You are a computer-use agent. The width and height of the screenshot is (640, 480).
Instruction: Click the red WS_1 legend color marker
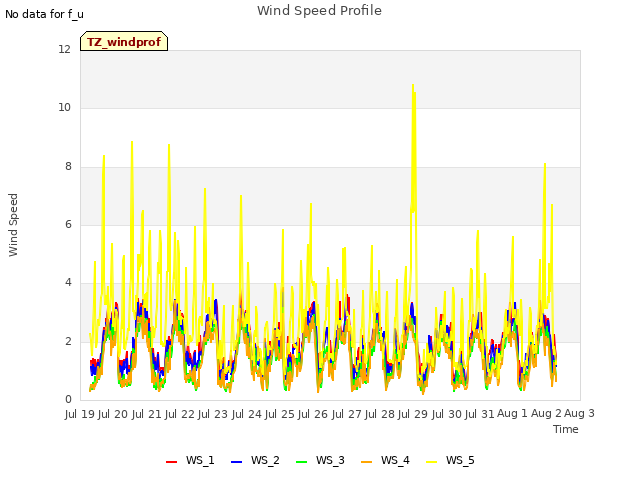point(171,462)
